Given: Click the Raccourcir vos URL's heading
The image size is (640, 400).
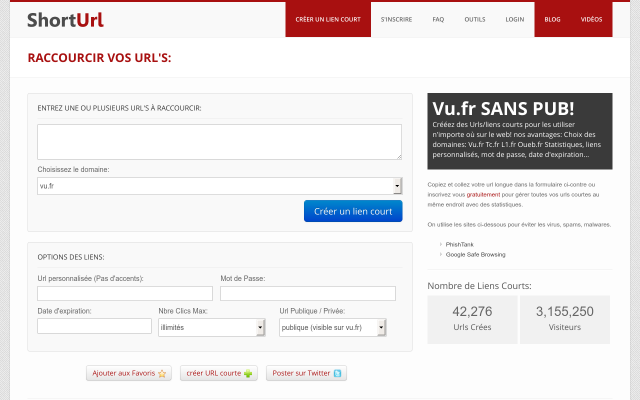Looking at the screenshot, I should tap(99, 58).
